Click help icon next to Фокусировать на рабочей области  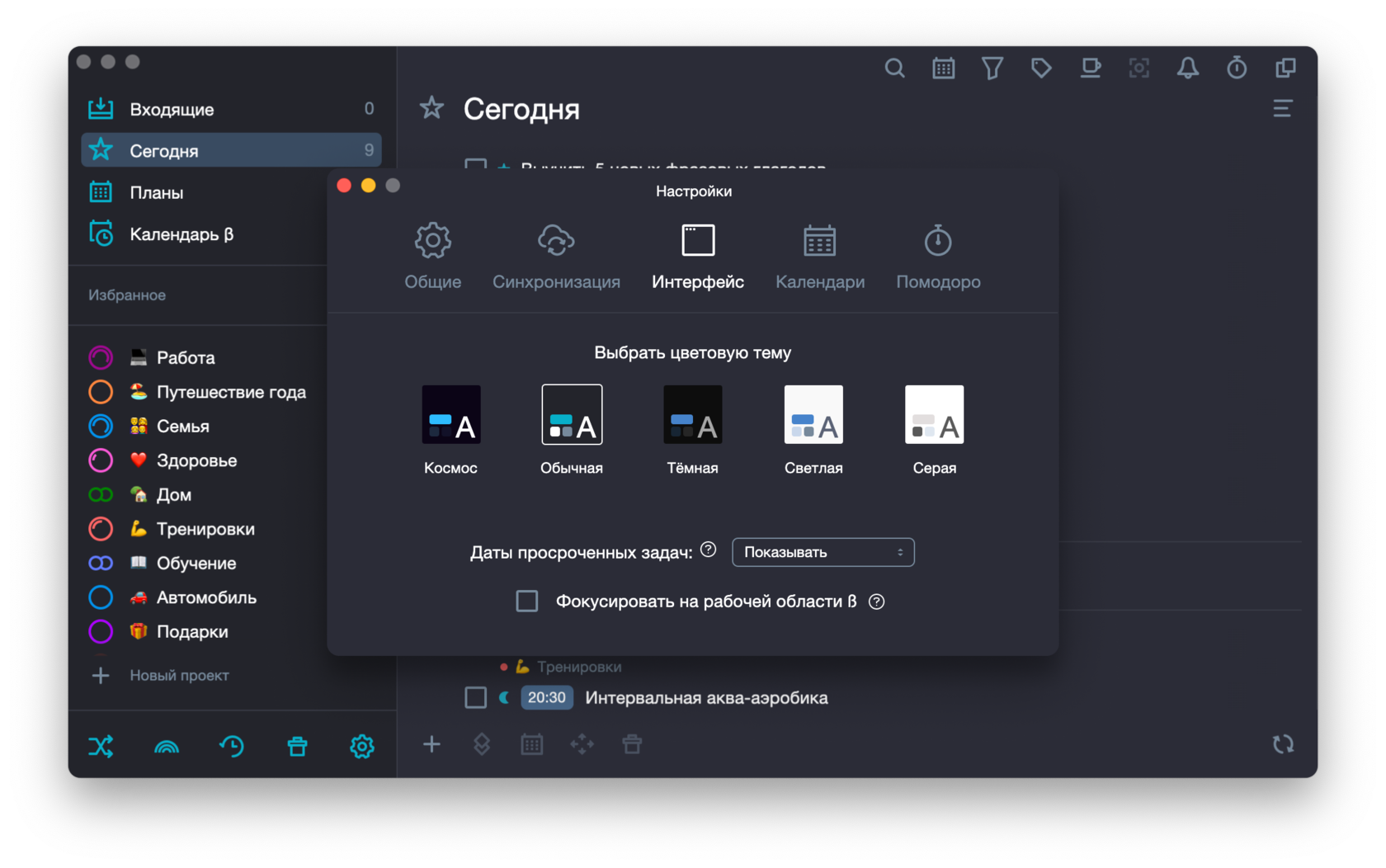(877, 601)
